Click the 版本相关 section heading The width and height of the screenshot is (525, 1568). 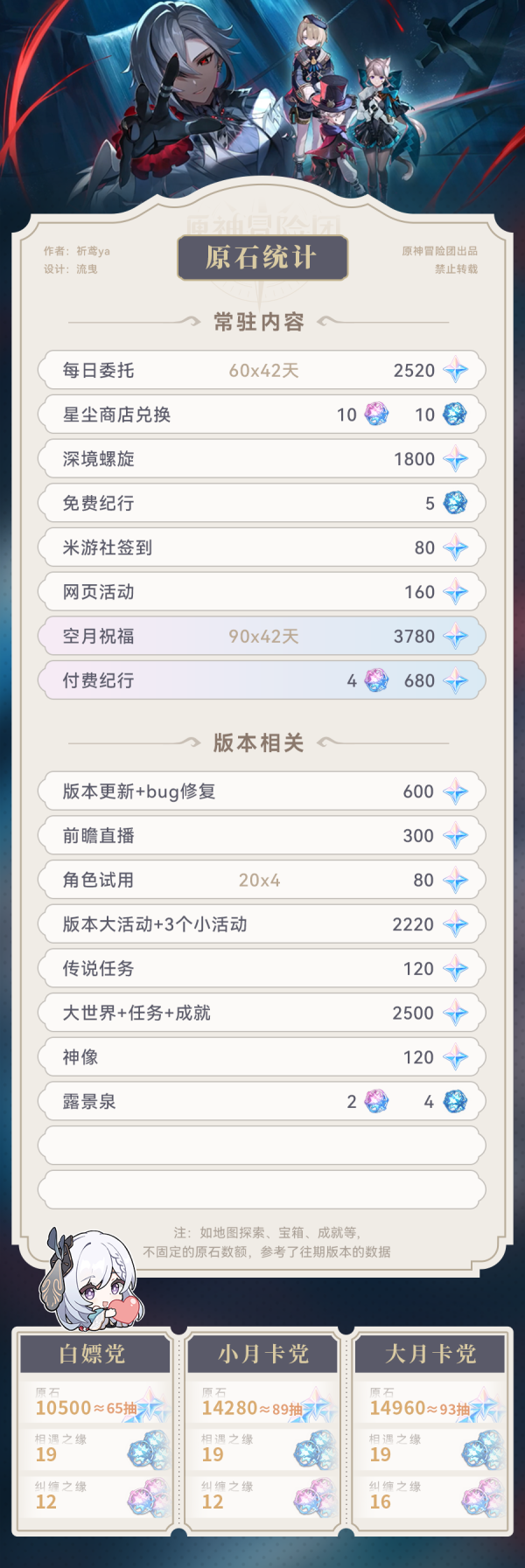259,743
